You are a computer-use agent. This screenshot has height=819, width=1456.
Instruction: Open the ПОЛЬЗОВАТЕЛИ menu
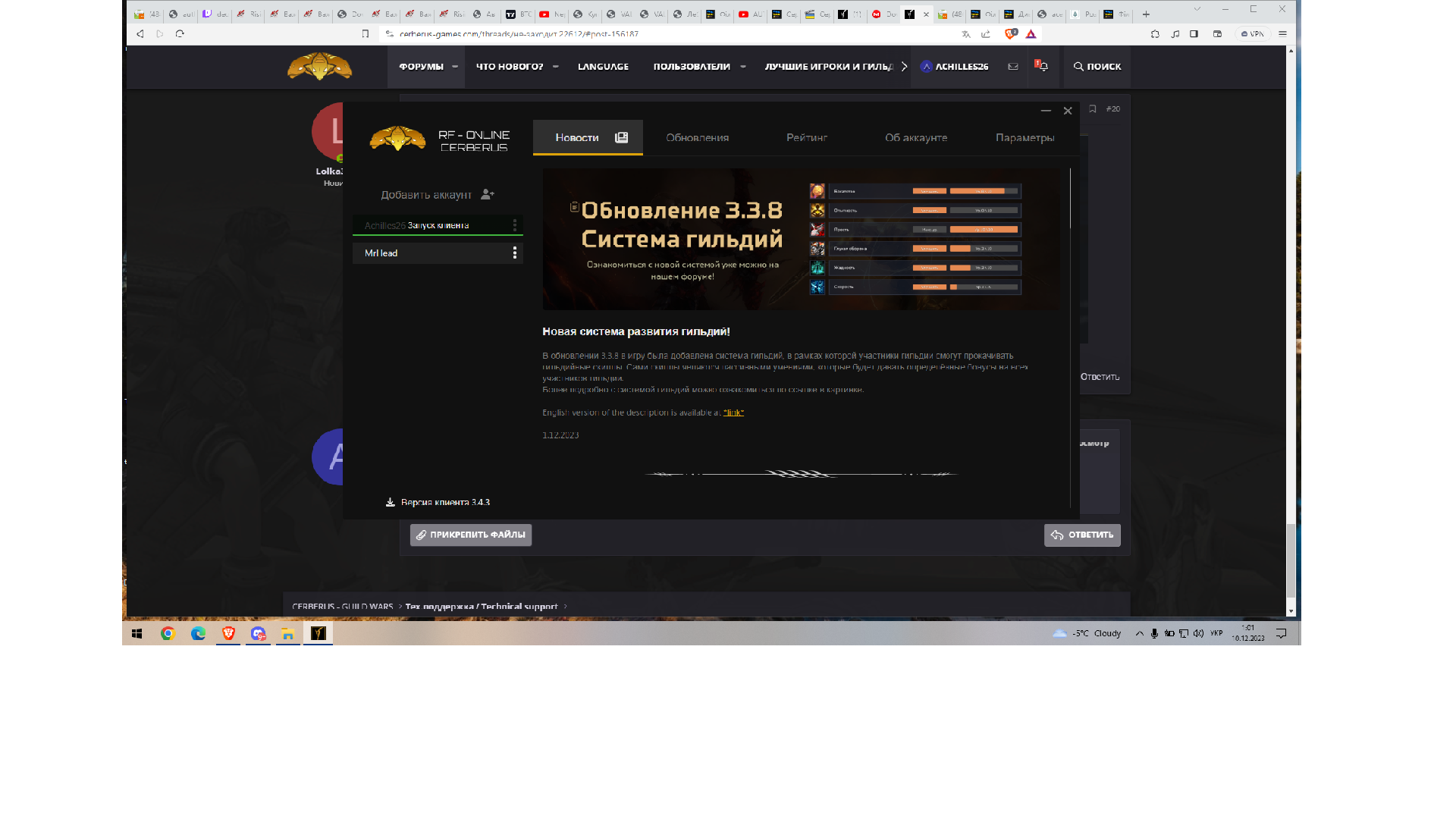pyautogui.click(x=692, y=67)
